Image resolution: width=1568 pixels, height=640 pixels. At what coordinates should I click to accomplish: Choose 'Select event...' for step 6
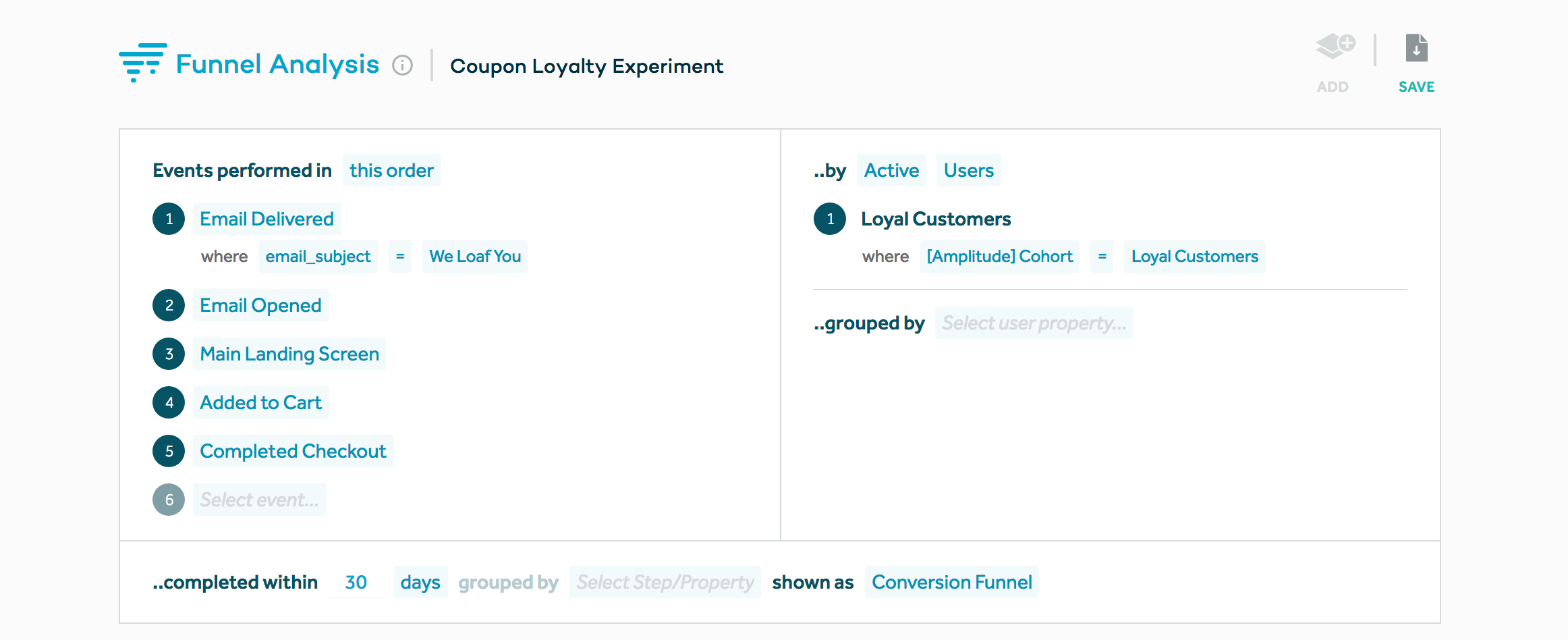click(259, 500)
